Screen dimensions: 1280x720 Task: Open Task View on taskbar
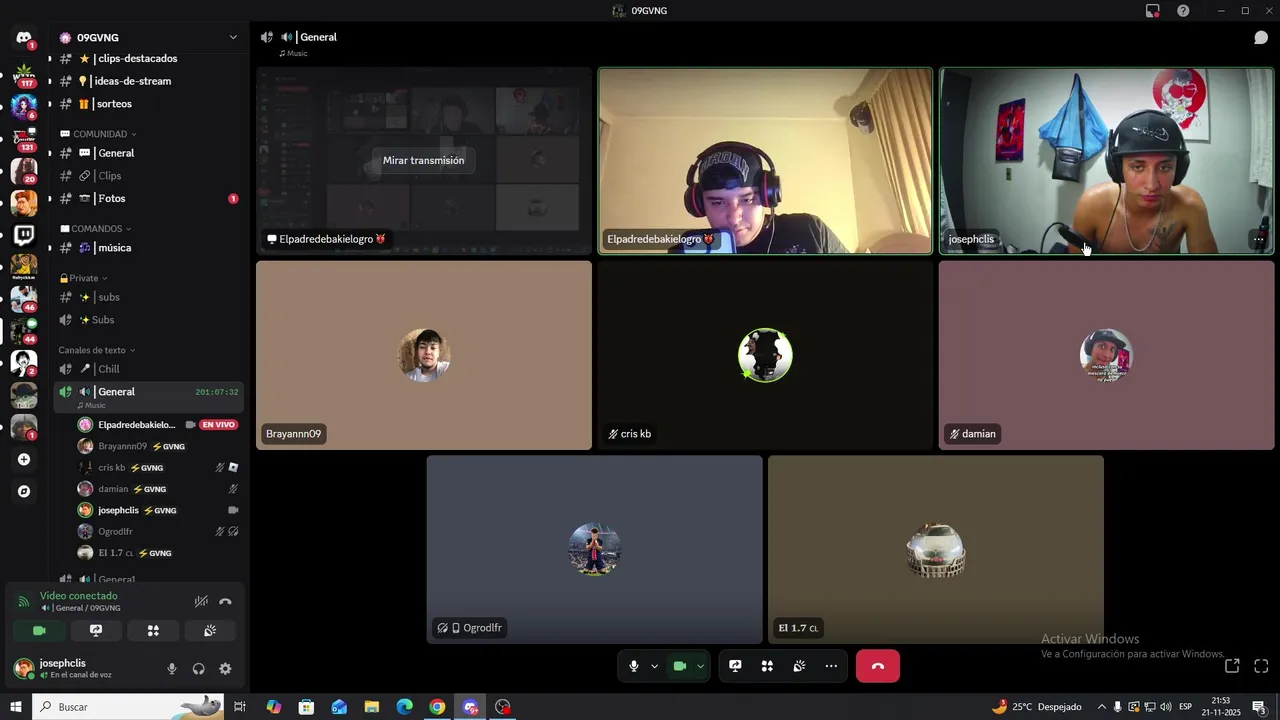(x=240, y=707)
